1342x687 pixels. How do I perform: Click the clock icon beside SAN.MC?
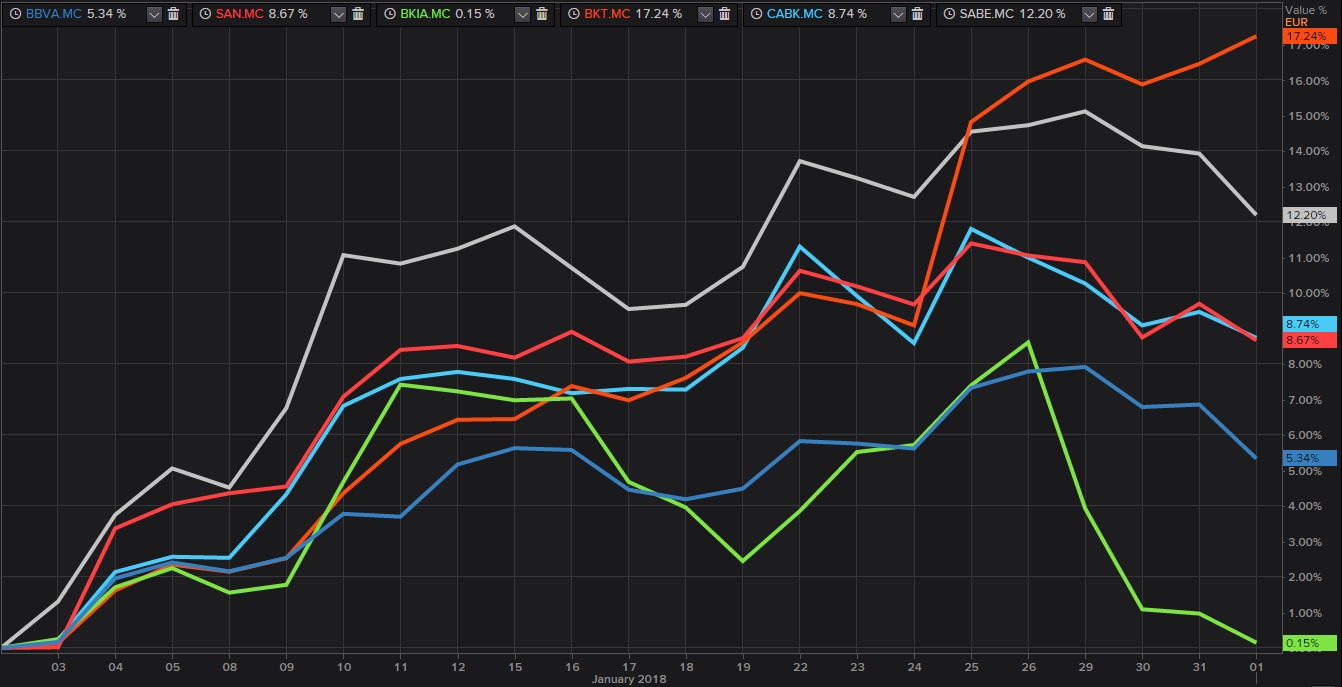tap(203, 14)
